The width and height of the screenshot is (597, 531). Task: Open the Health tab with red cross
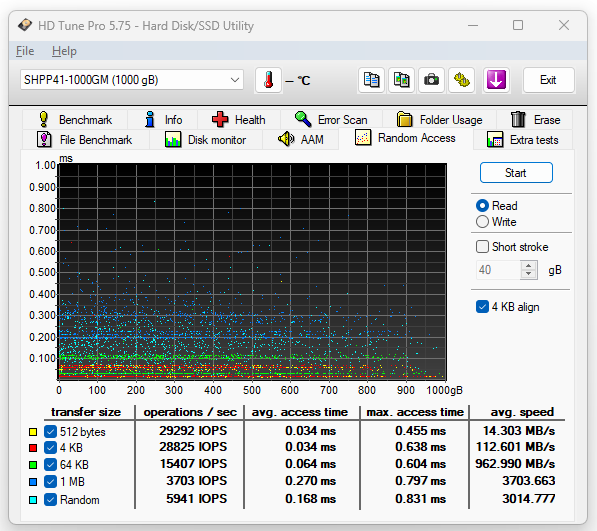point(239,120)
